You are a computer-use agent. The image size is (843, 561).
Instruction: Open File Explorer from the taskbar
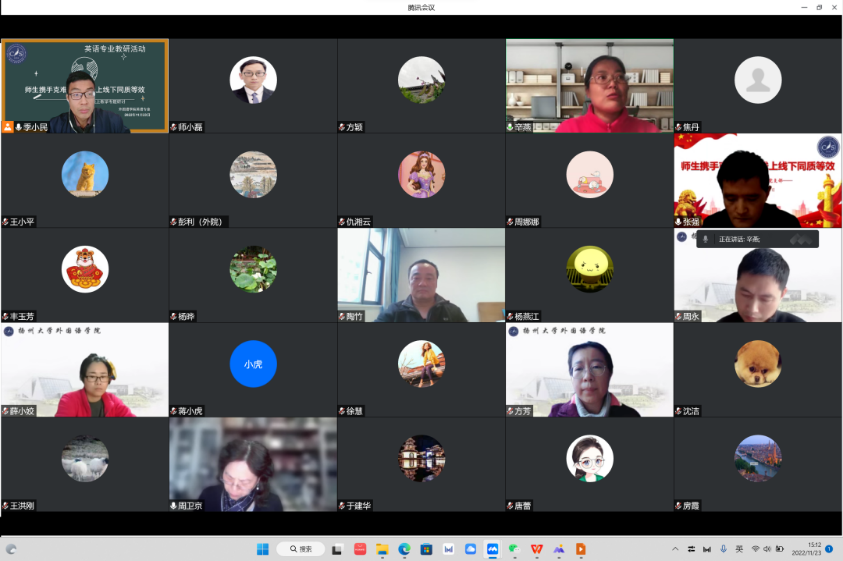pos(382,549)
